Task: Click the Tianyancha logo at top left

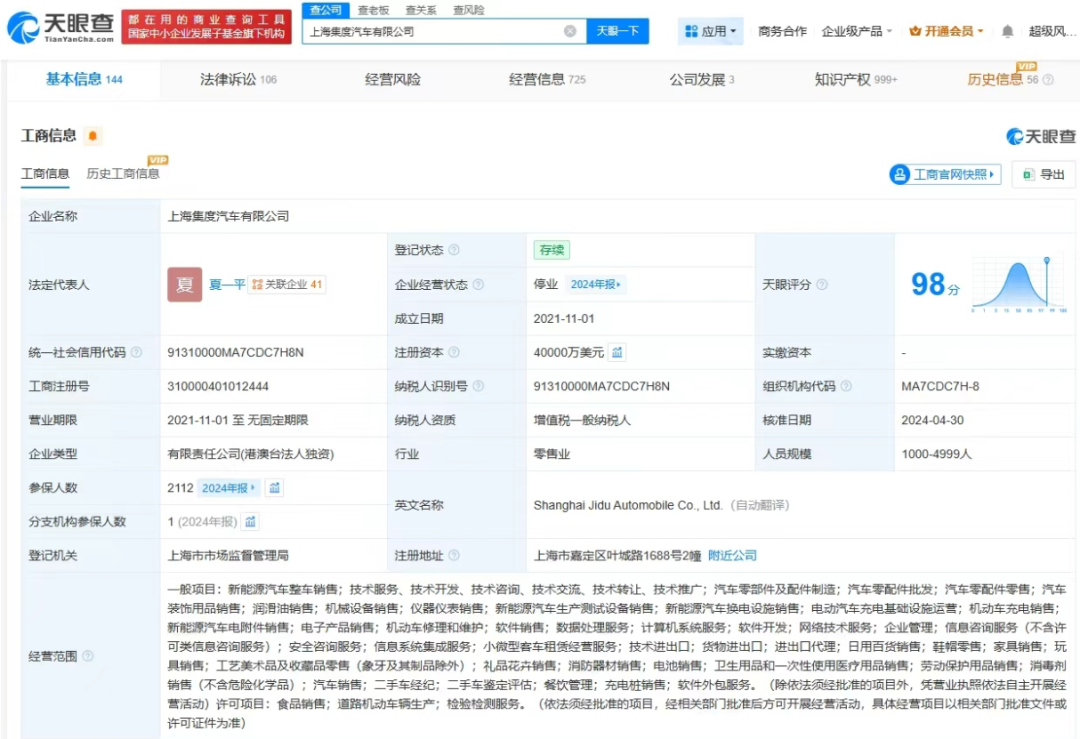Action: pyautogui.click(x=61, y=28)
